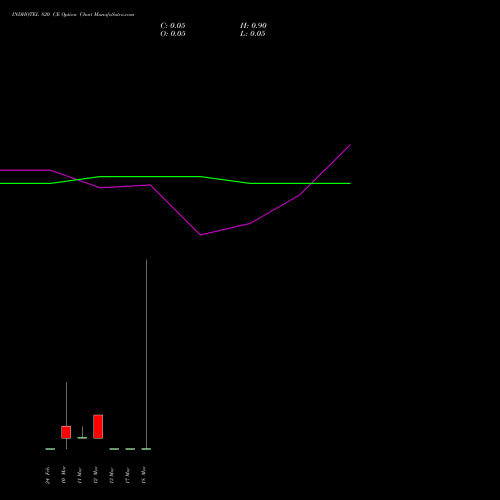Click the INDHOTEL 820 CE chart title

tap(73, 15)
